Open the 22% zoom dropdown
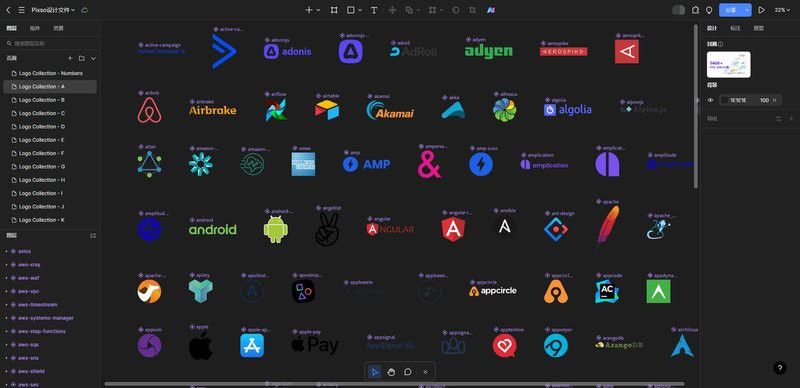800x388 pixels. [x=783, y=10]
